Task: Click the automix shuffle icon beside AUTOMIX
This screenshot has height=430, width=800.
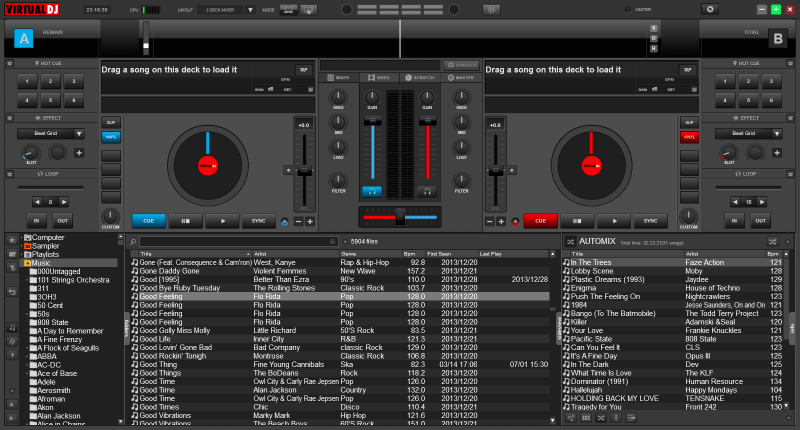Action: (x=570, y=241)
